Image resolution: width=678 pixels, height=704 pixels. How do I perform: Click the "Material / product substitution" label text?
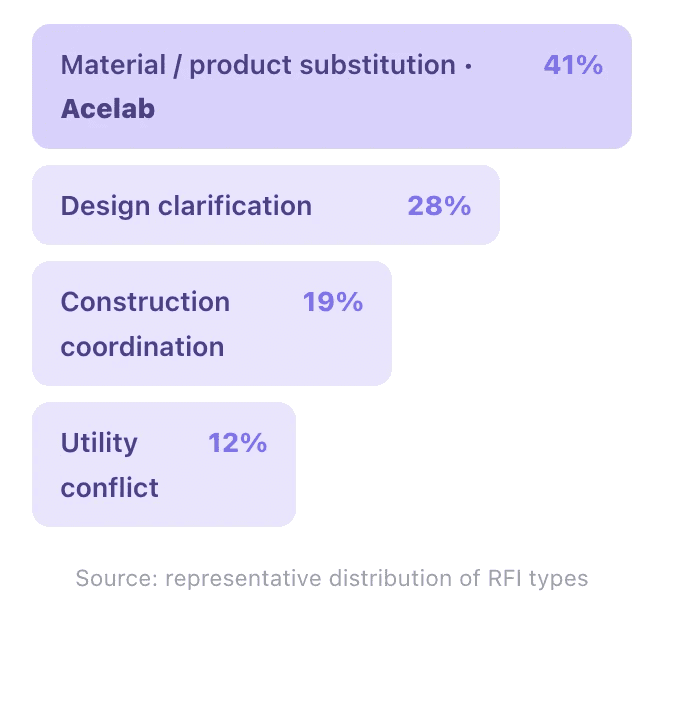[258, 66]
